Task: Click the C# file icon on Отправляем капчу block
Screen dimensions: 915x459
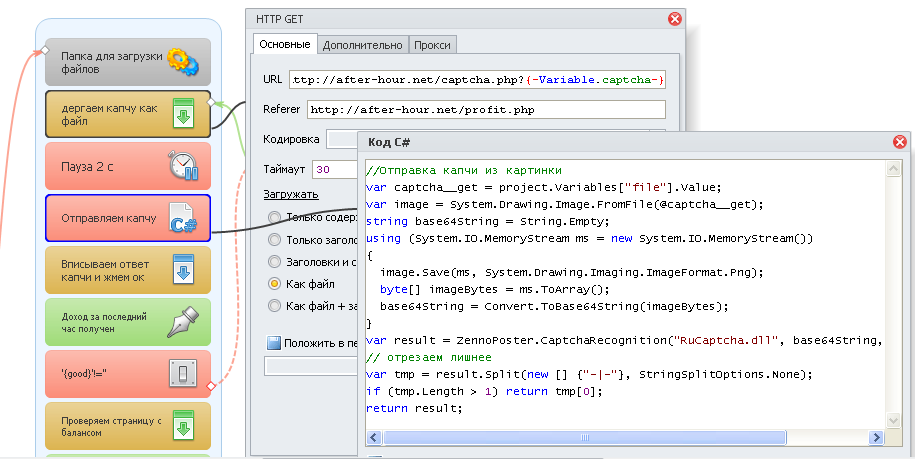Action: (x=183, y=218)
